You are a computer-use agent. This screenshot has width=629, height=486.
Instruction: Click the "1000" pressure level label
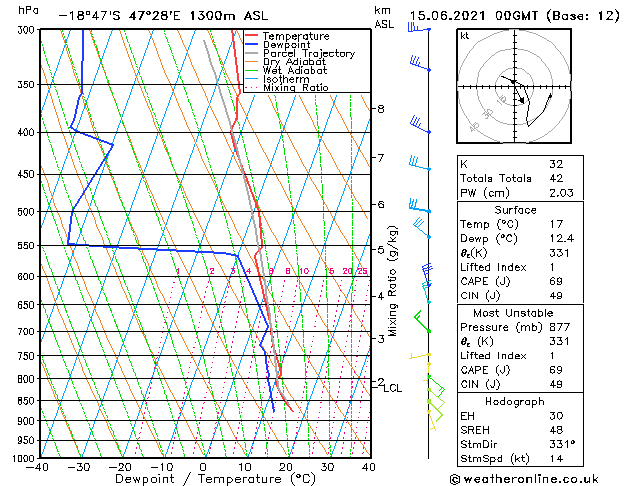25,458
